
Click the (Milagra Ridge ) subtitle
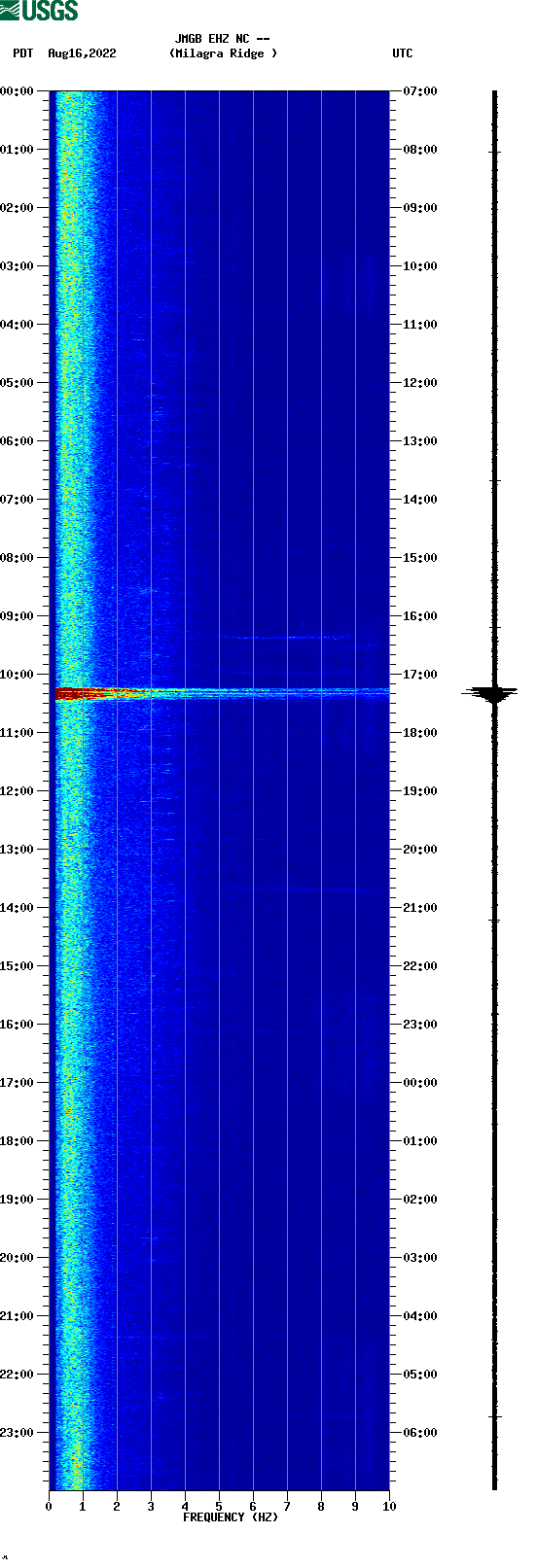(223, 53)
